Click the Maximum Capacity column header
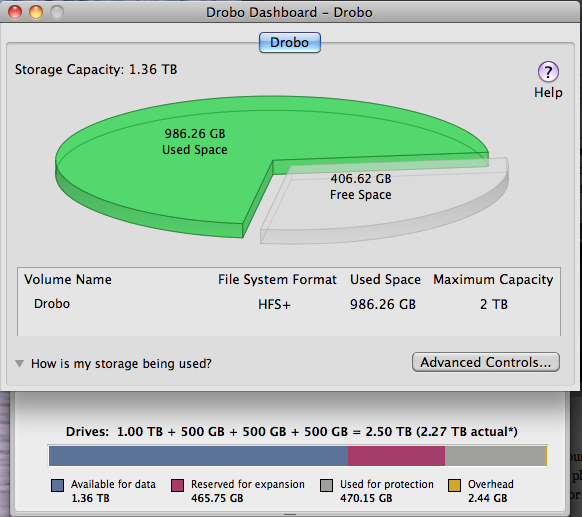Image resolution: width=582 pixels, height=517 pixels. coord(493,279)
